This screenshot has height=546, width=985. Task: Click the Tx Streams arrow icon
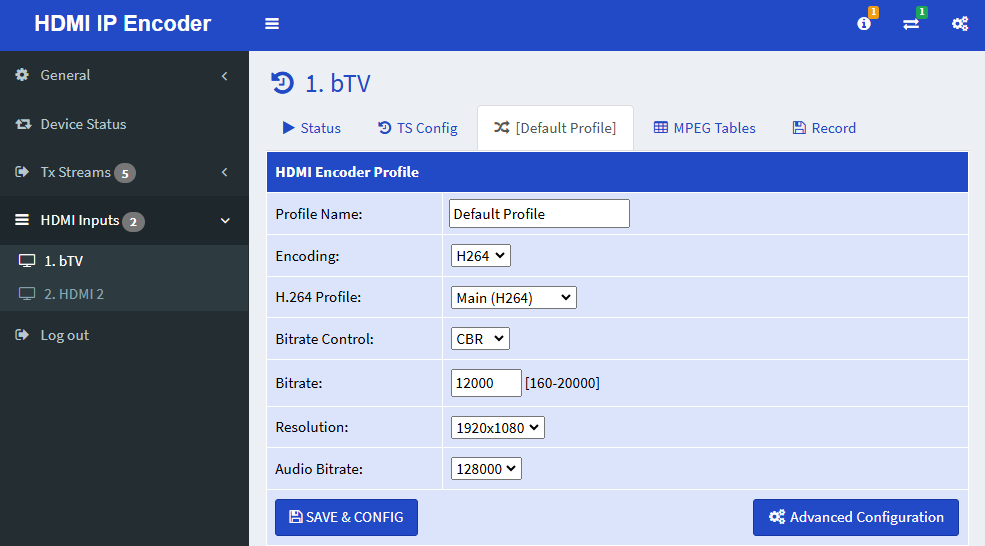(x=22, y=172)
